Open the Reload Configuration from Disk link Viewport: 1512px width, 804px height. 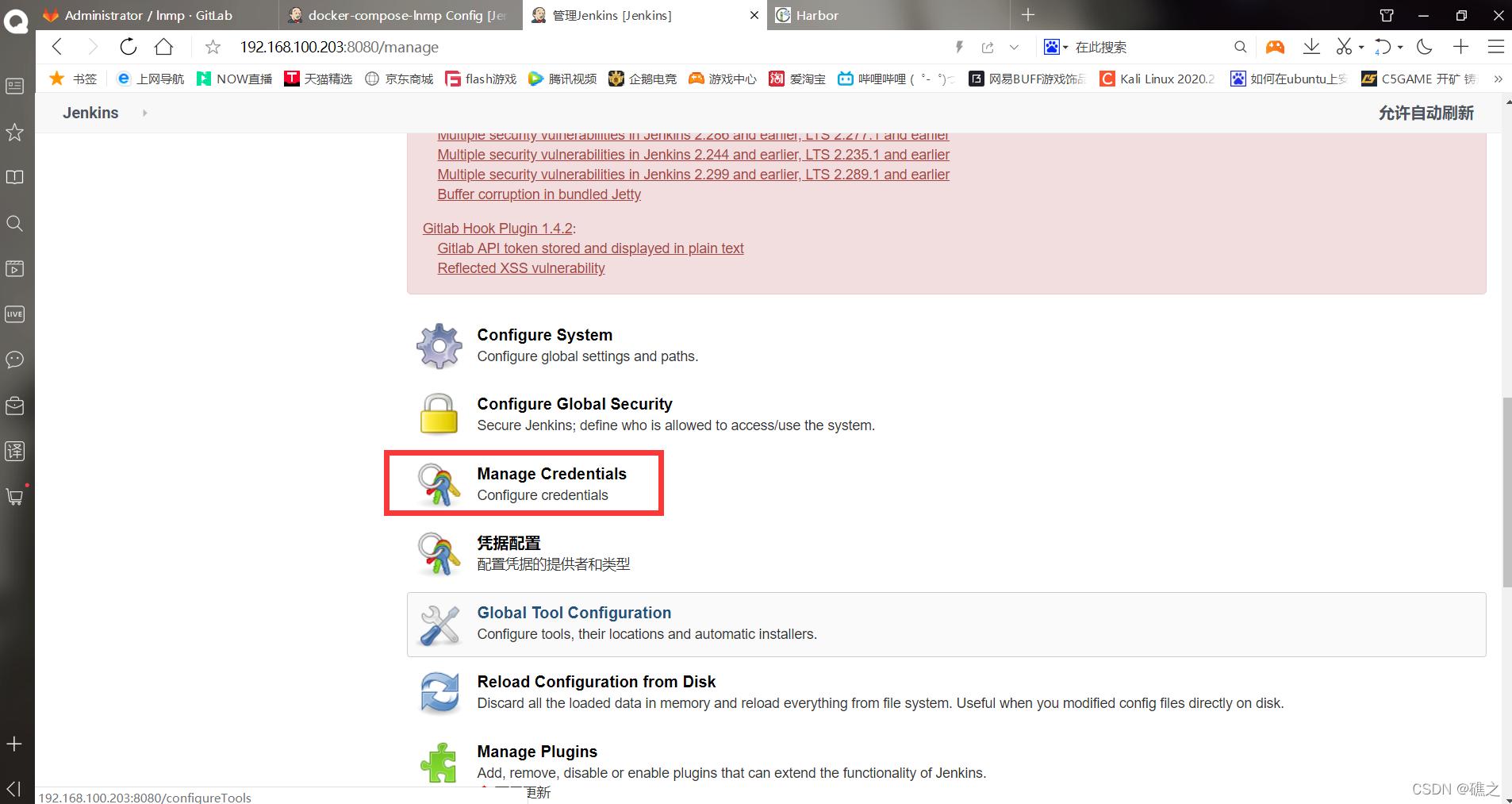596,682
